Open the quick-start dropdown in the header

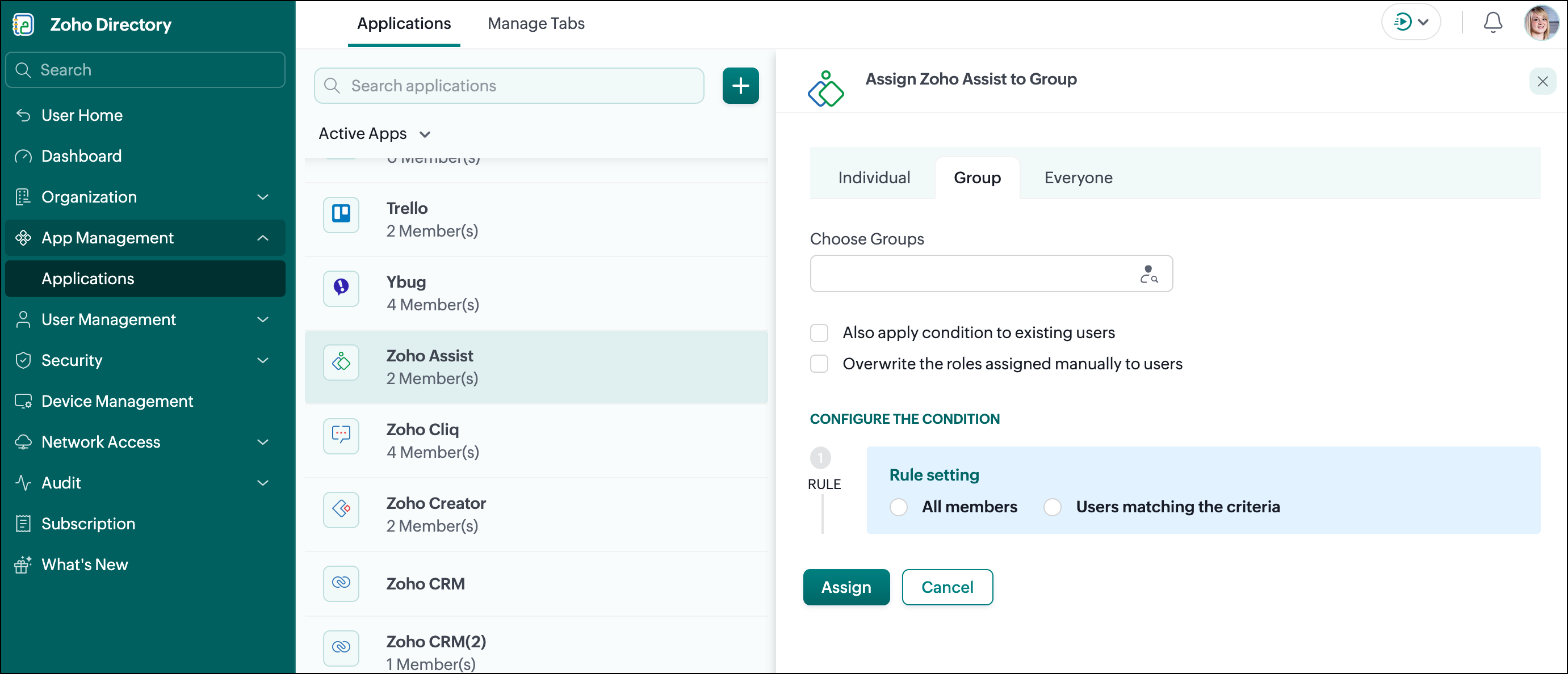coord(1411,23)
